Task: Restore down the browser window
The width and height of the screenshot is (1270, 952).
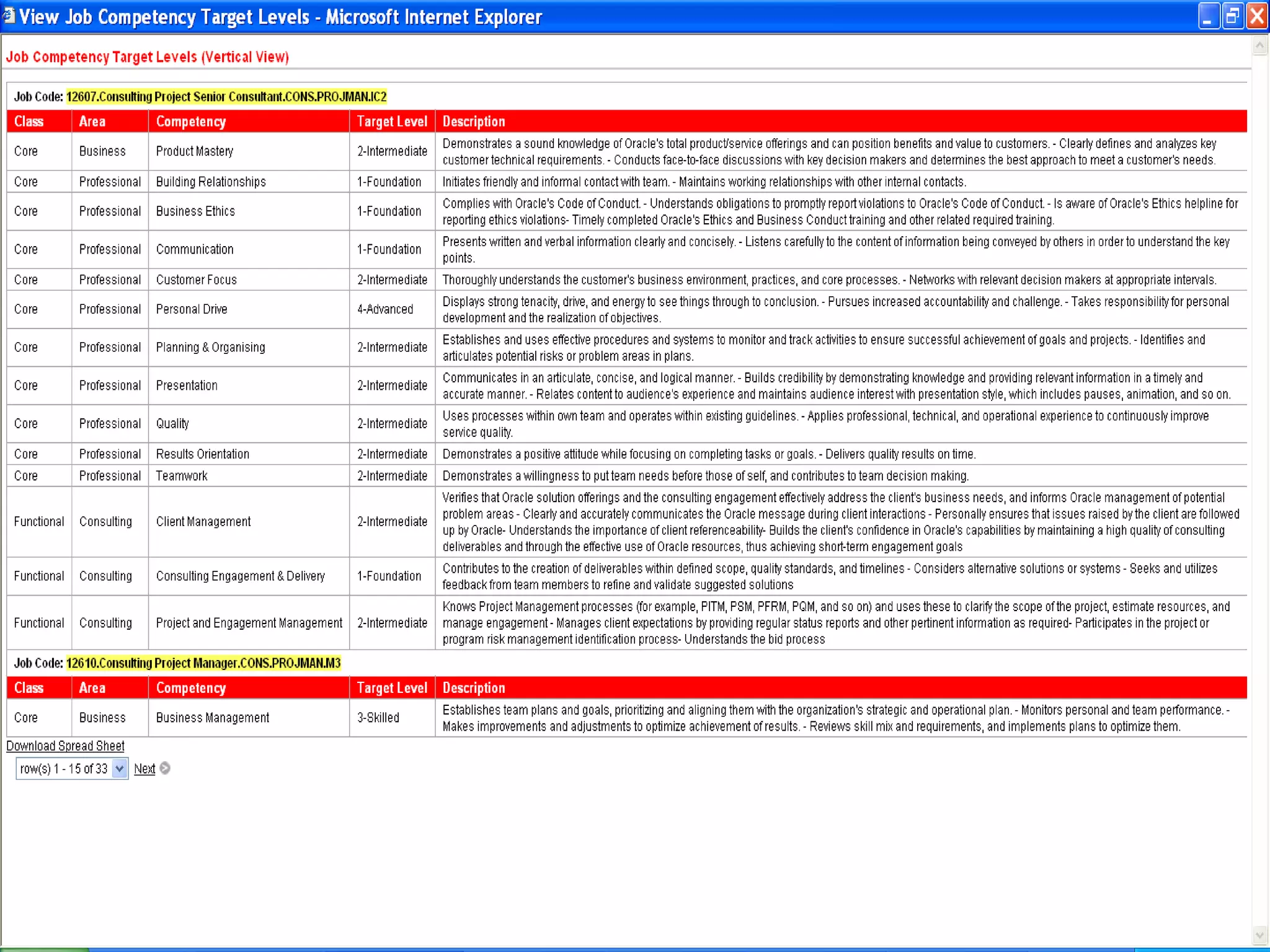Action: click(1233, 16)
